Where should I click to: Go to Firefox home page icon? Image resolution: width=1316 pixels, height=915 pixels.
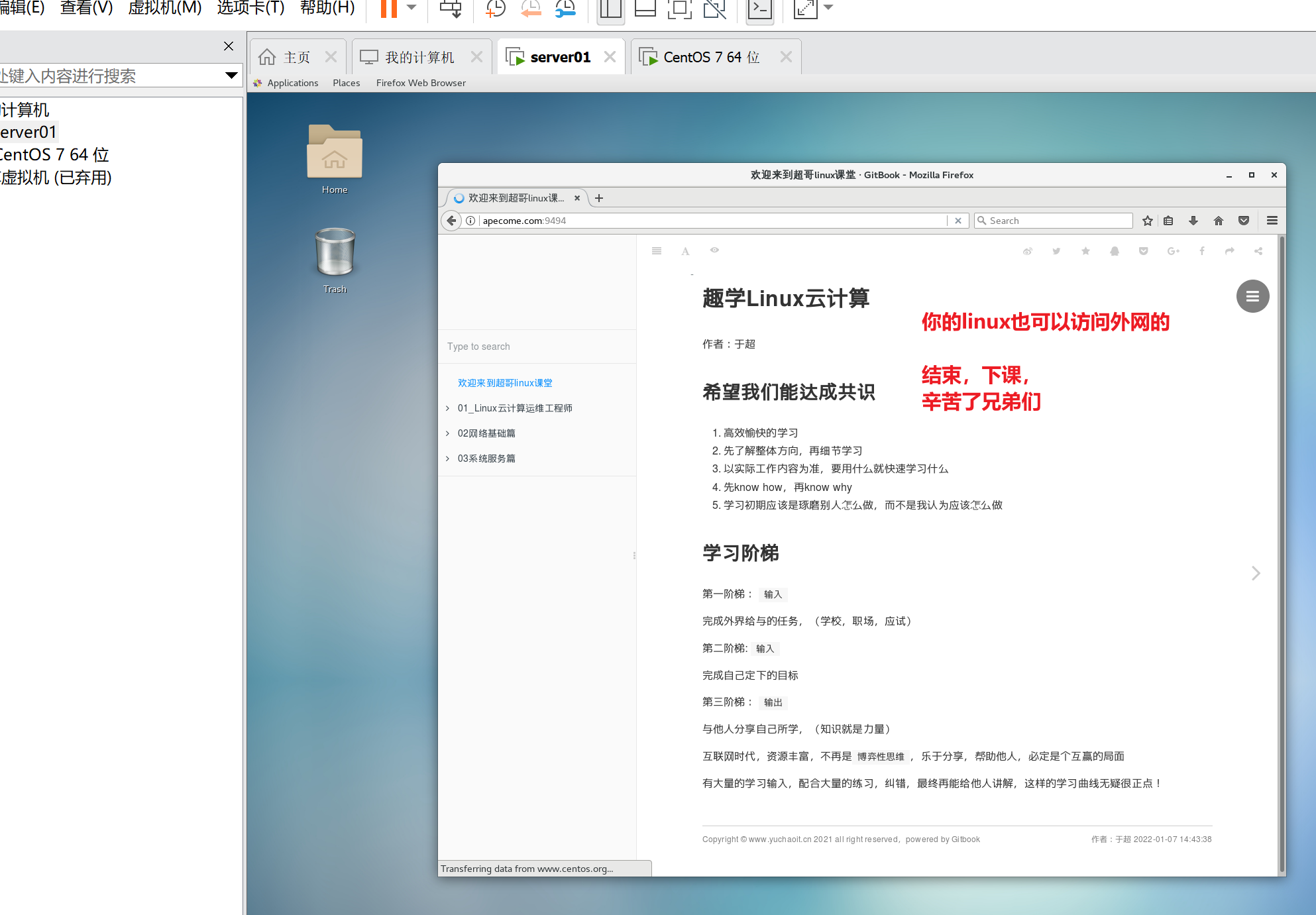point(1219,221)
